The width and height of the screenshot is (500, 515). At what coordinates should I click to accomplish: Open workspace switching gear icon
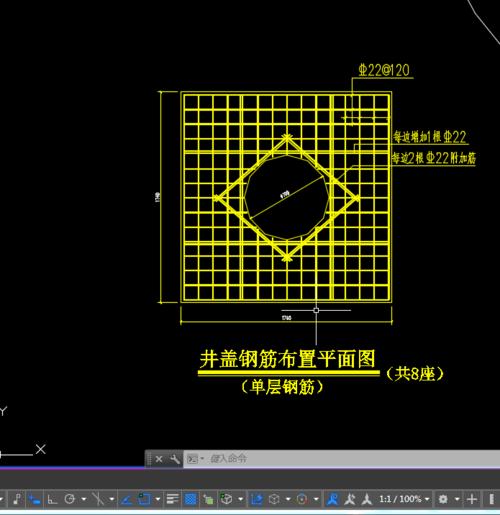point(443,499)
